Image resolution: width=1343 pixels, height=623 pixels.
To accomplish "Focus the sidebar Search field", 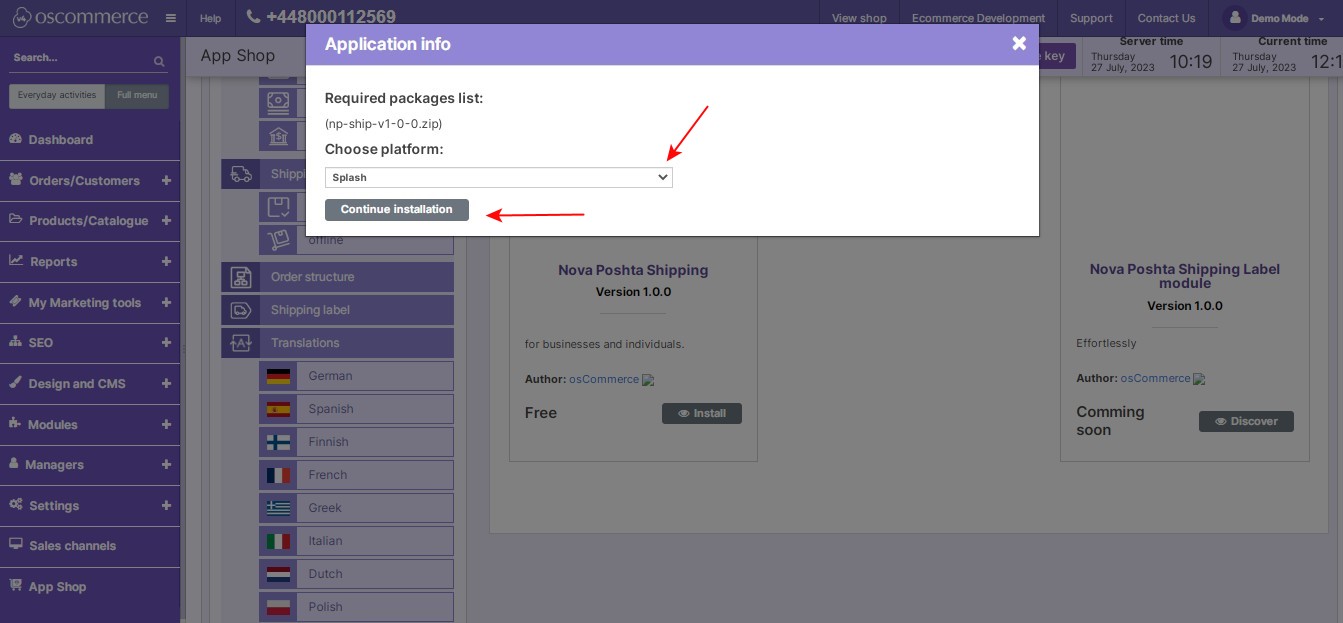I will [x=81, y=58].
